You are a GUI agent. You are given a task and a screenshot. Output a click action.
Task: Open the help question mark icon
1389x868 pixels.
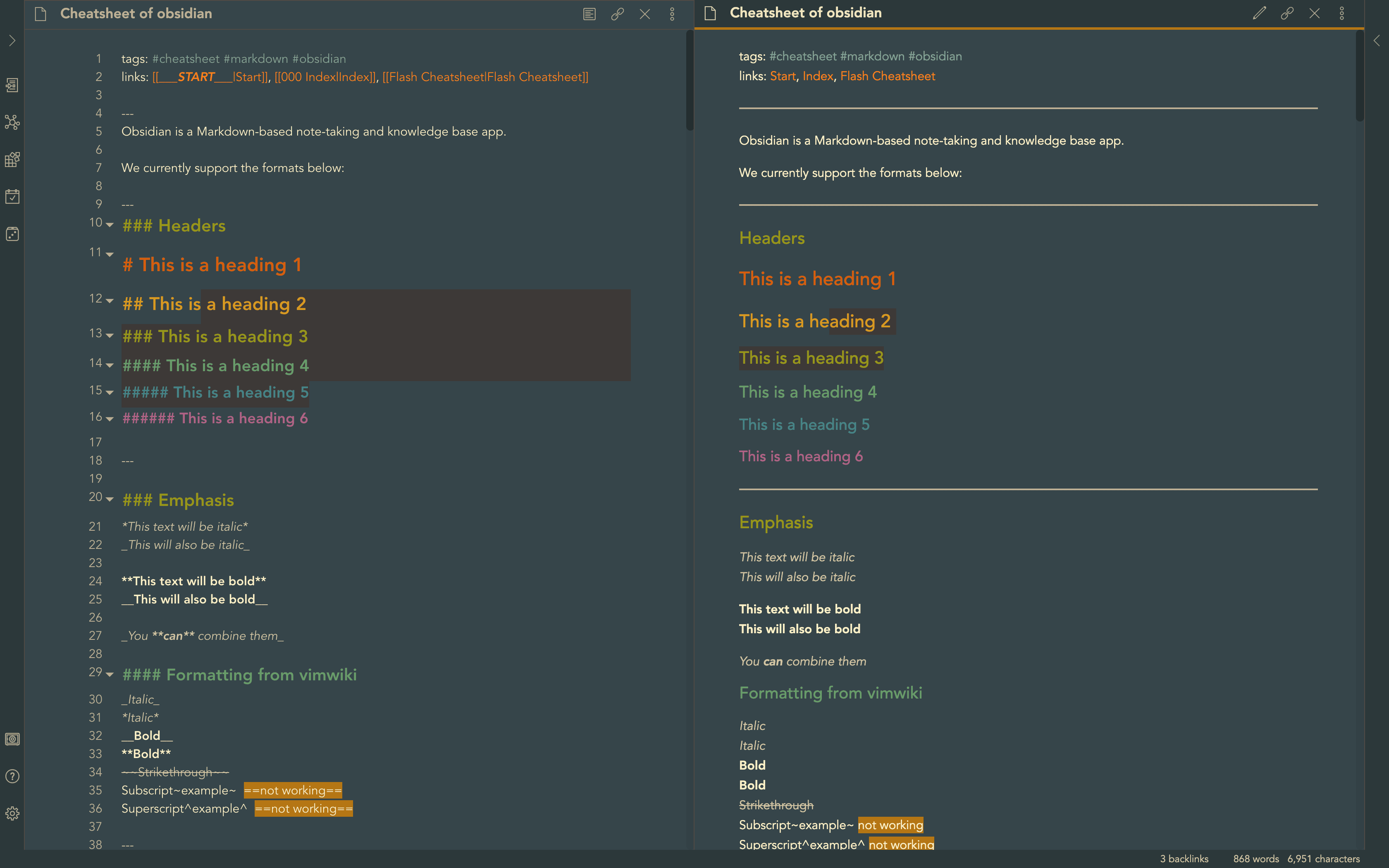(x=12, y=776)
